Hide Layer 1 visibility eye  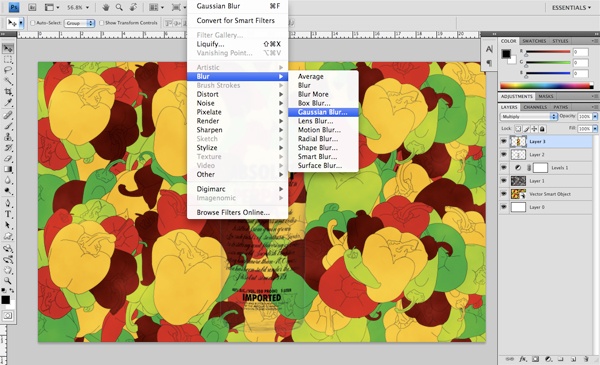click(504, 181)
